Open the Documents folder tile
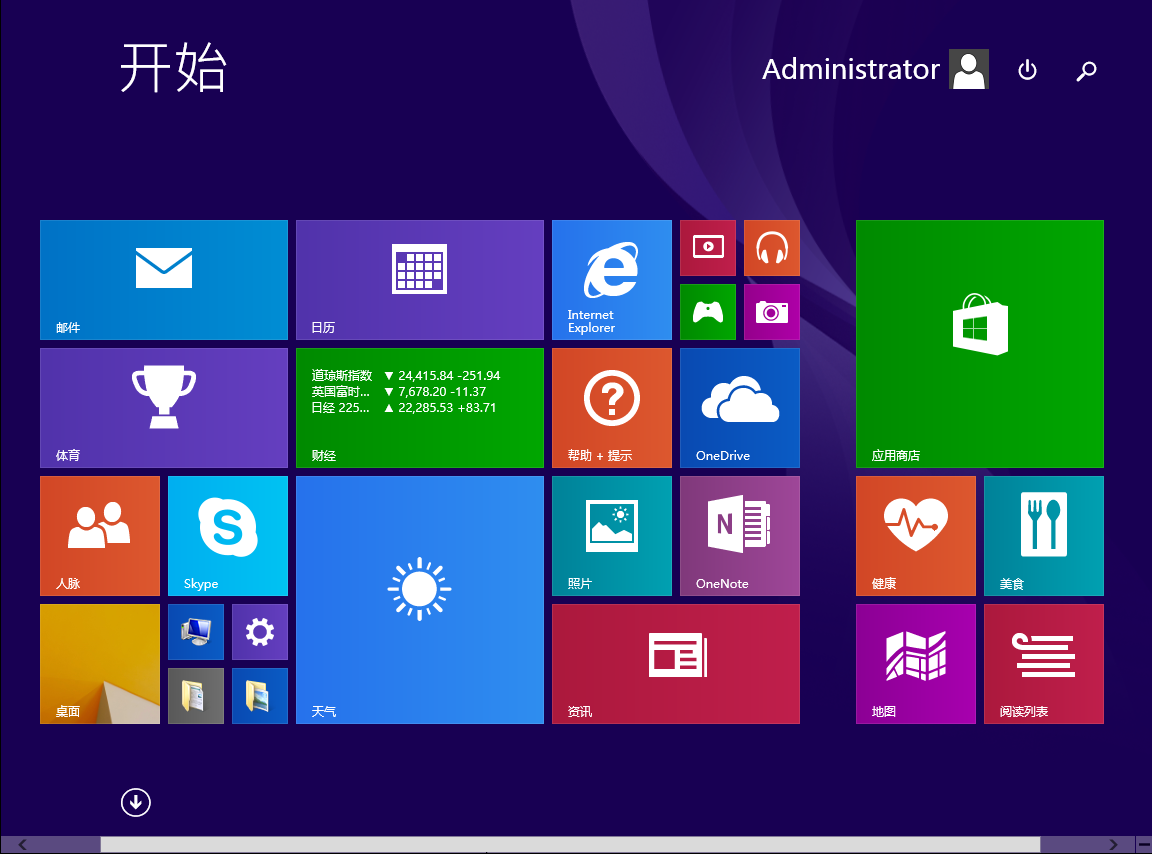The image size is (1152, 854). (x=195, y=695)
